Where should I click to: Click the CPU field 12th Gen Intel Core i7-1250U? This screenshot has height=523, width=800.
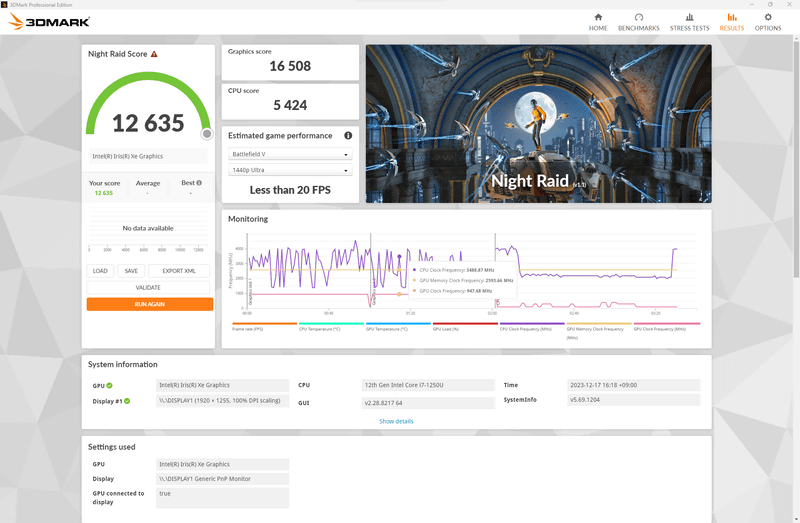tap(428, 385)
